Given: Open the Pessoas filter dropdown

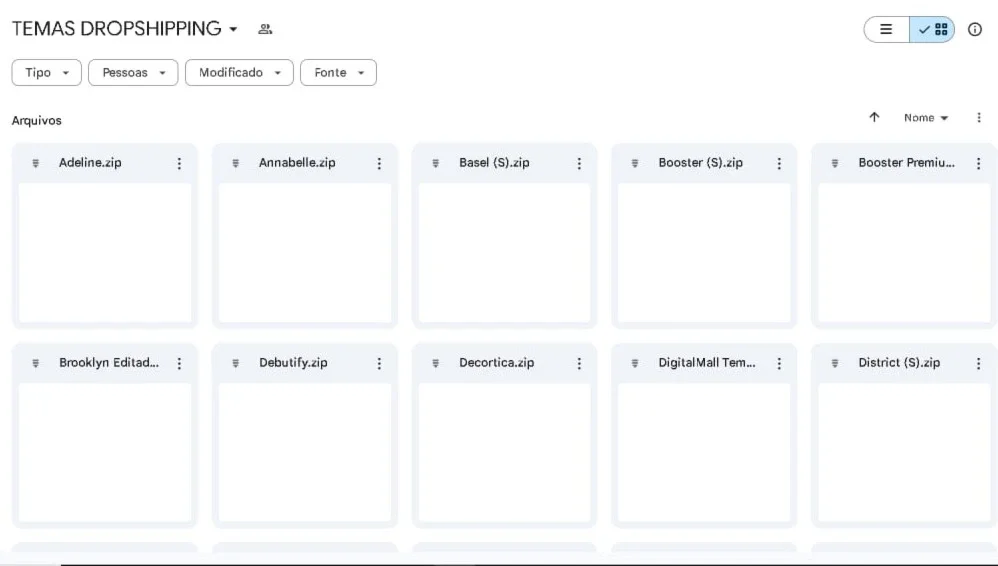Looking at the screenshot, I should pos(133,73).
